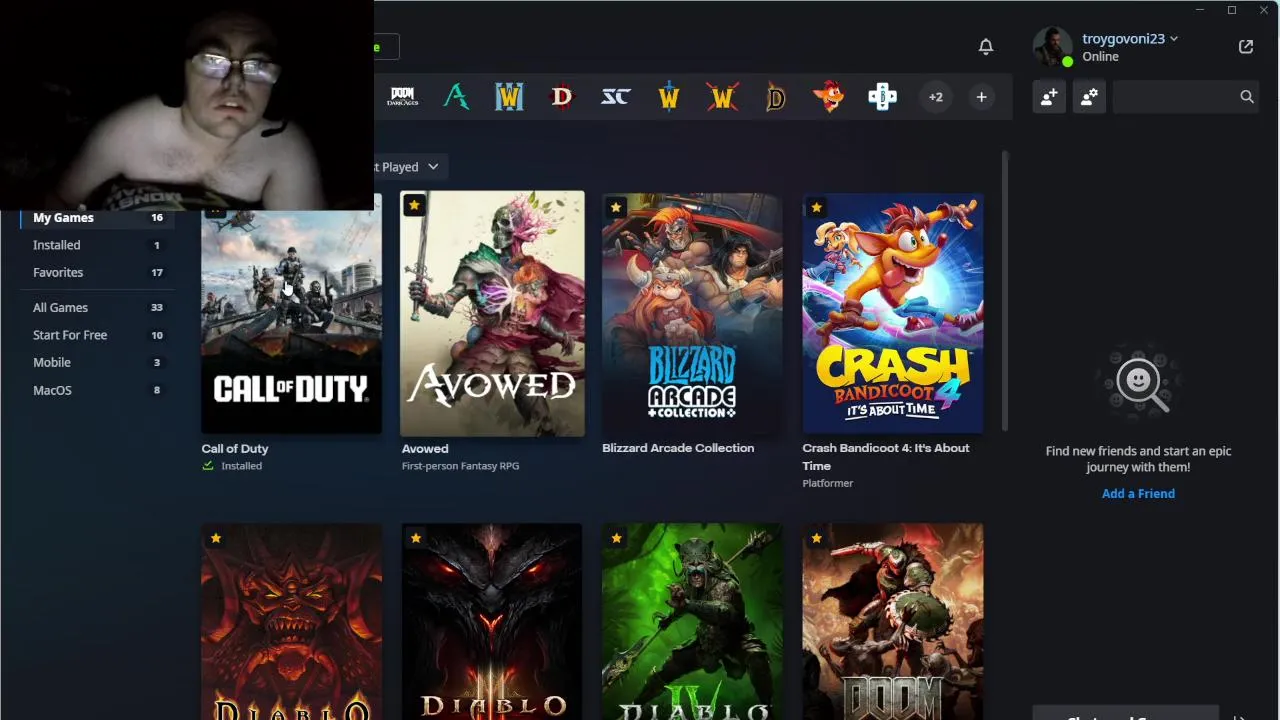This screenshot has height=720, width=1280.
Task: Open the 'W' with crossed red swords icon
Action: (x=722, y=97)
